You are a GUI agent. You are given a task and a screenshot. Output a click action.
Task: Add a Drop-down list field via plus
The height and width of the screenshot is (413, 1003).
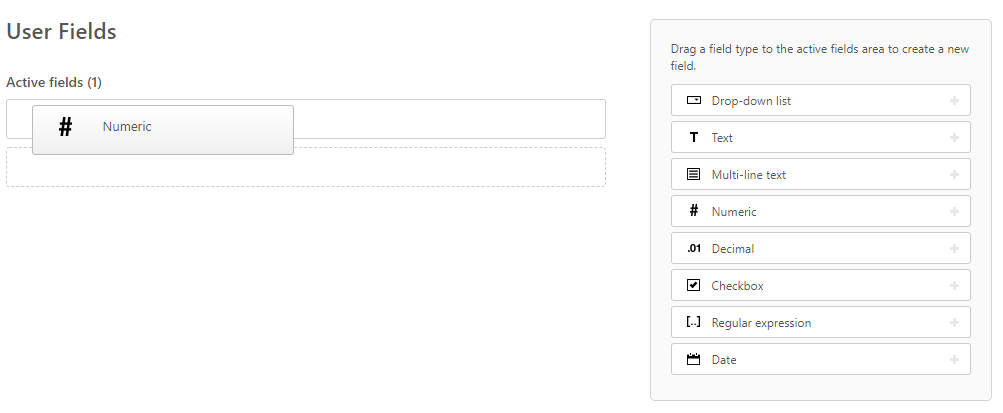pyautogui.click(x=954, y=101)
